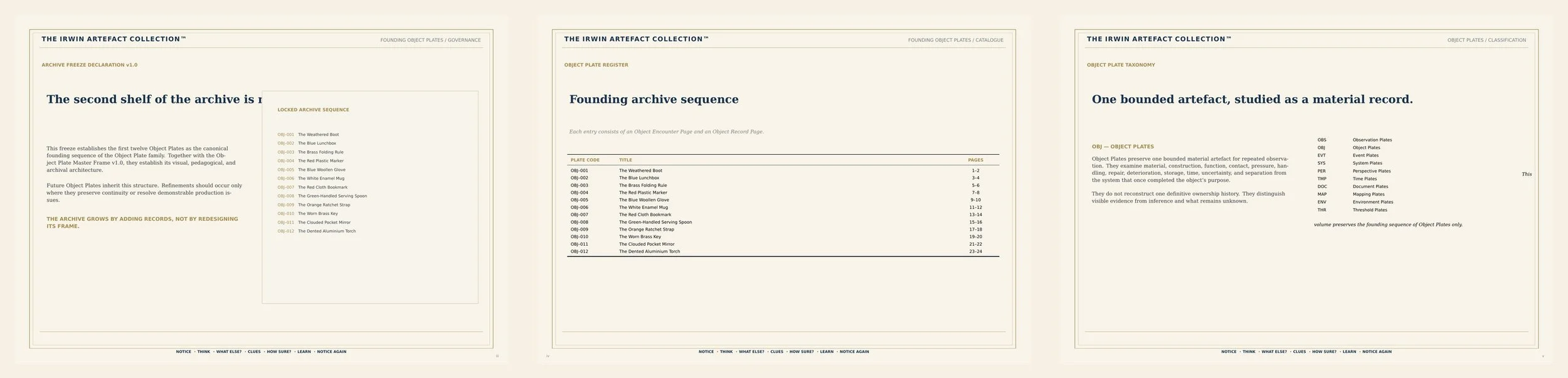Click paragraph starting 'This freeze establishes the first twelve'
The image size is (1568, 378).
click(x=141, y=159)
